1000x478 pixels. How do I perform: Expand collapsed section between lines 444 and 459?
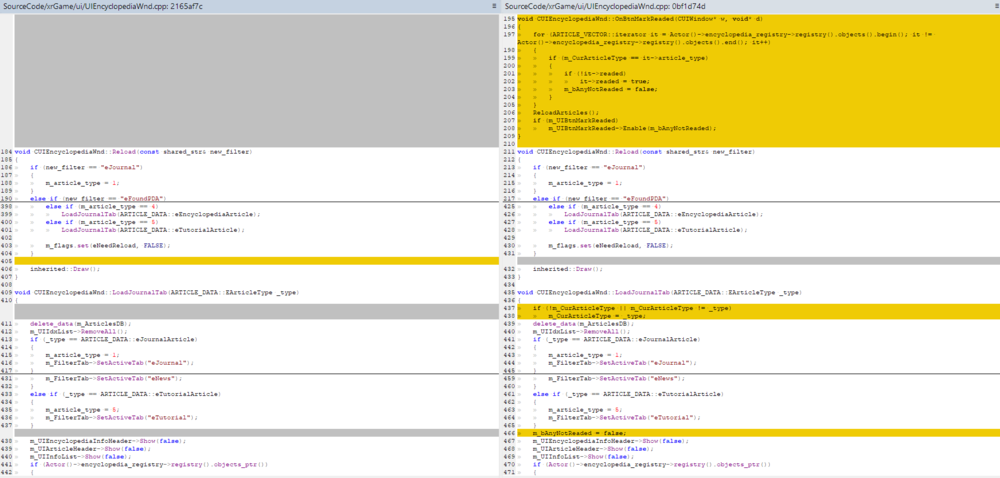click(x=750, y=373)
